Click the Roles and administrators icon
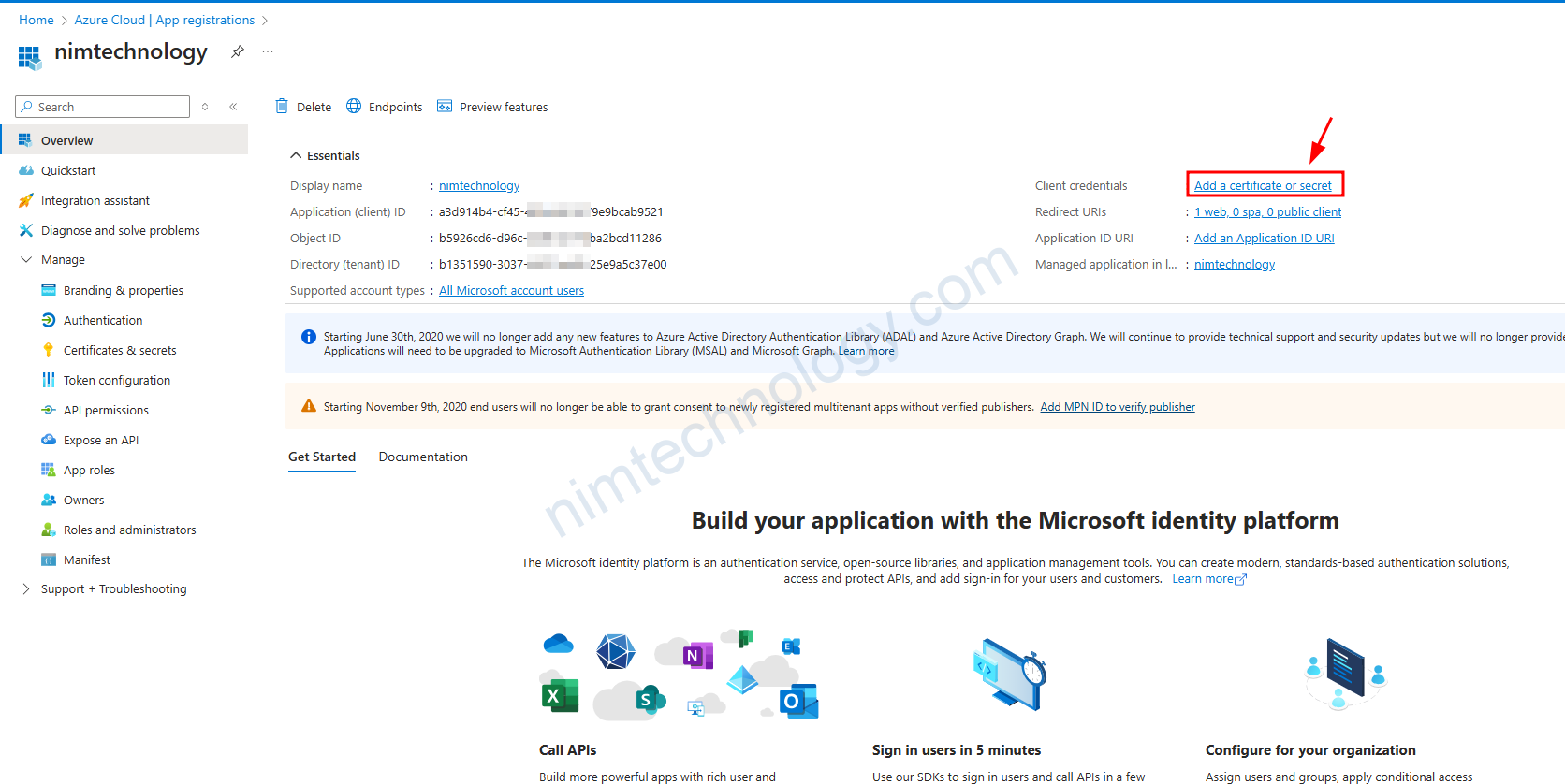 [49, 530]
